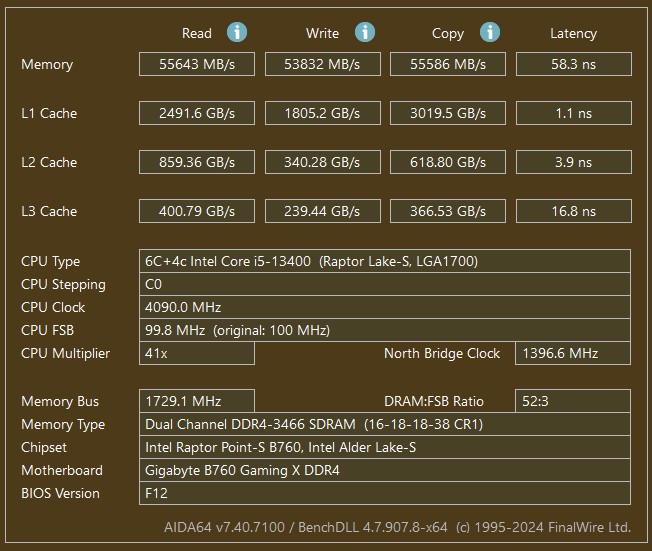Click the BIOS Version value F12

[385, 493]
